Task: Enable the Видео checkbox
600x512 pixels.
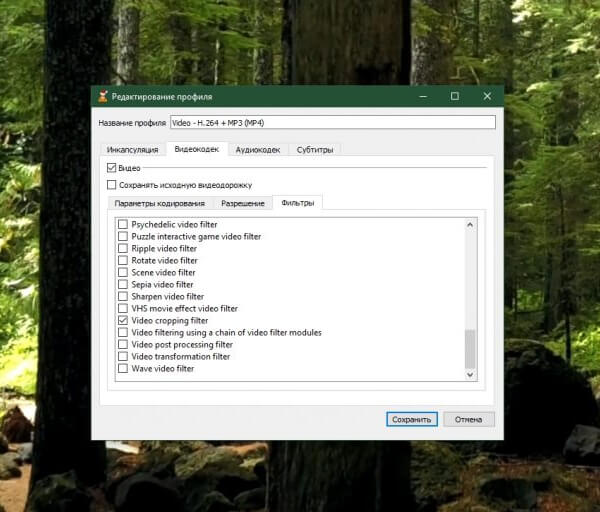Action: [x=112, y=168]
